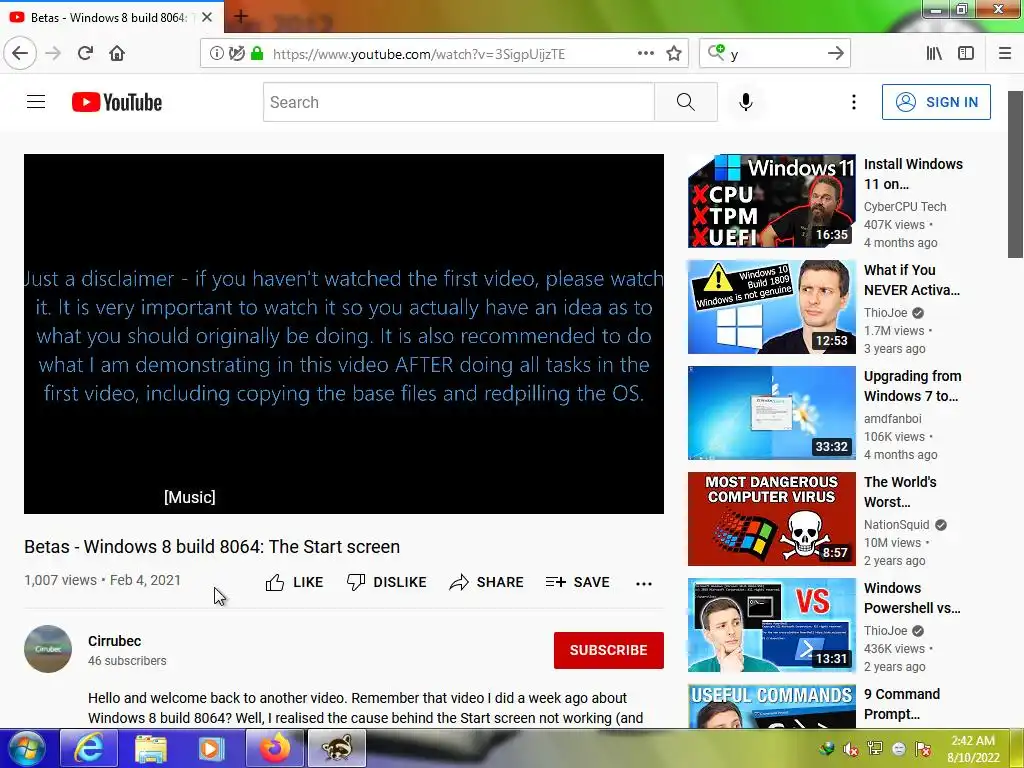Image resolution: width=1024 pixels, height=768 pixels.
Task: Open the Cirrubec channel avatar
Action: [48, 649]
